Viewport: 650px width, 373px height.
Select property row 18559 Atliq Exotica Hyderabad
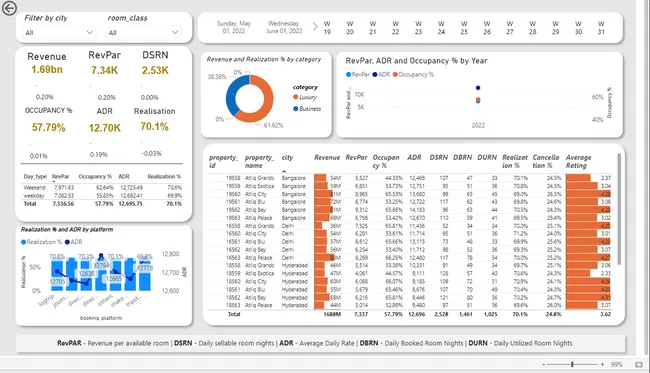(409, 274)
